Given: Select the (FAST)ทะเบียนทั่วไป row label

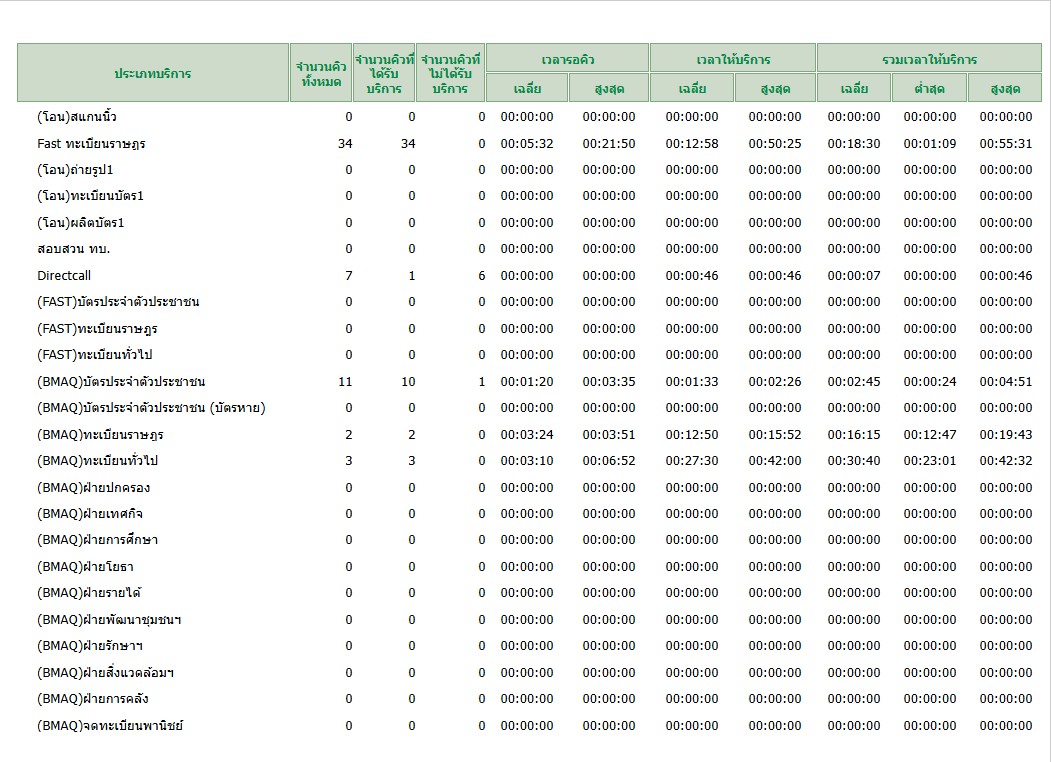Looking at the screenshot, I should click(95, 355).
